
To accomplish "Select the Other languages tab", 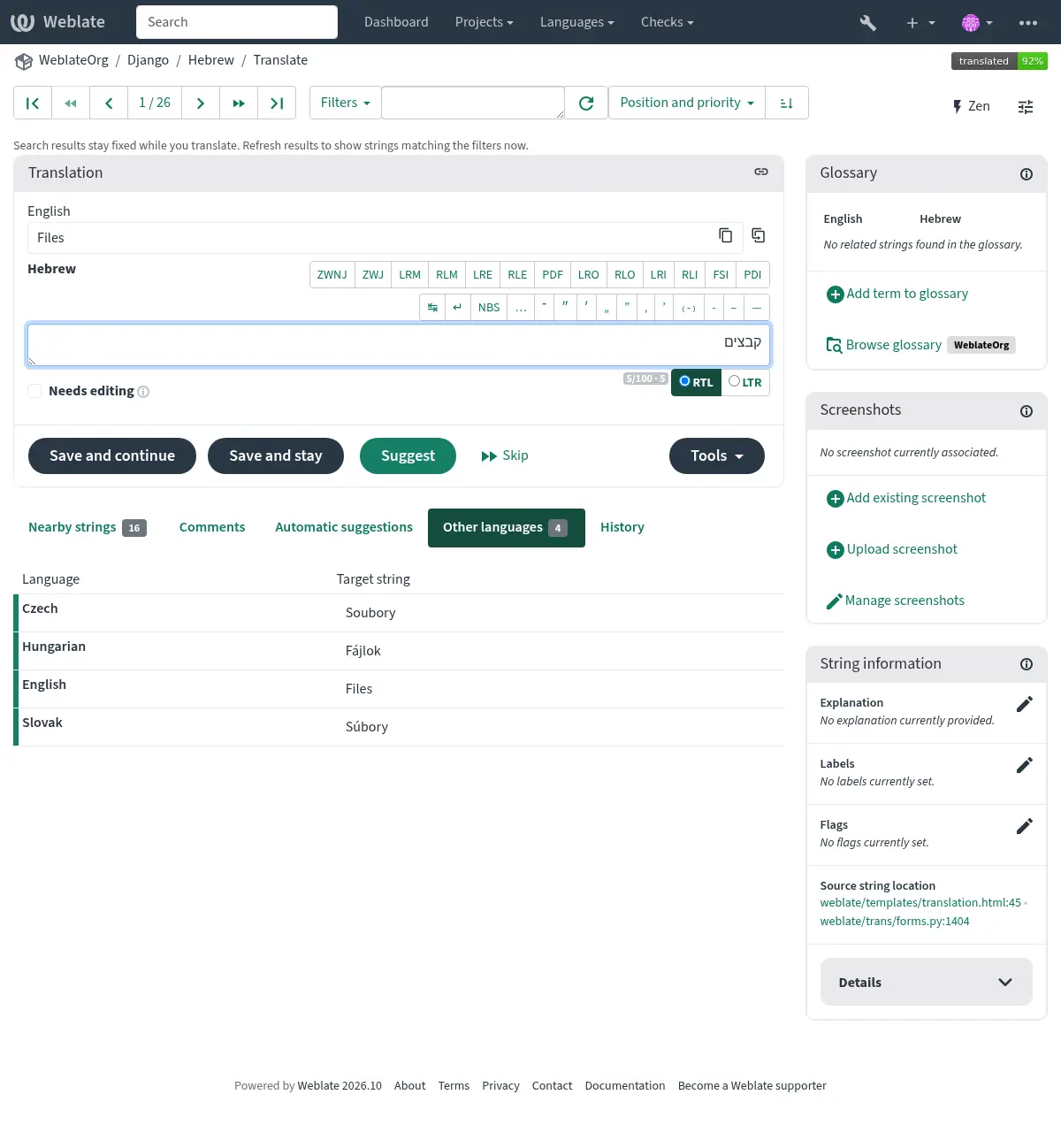I will pos(507,528).
